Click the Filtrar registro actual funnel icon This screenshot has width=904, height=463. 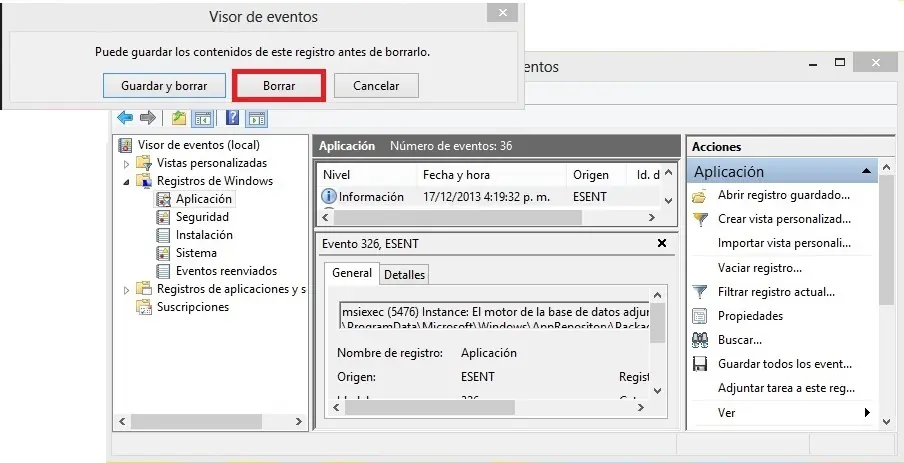[x=700, y=292]
